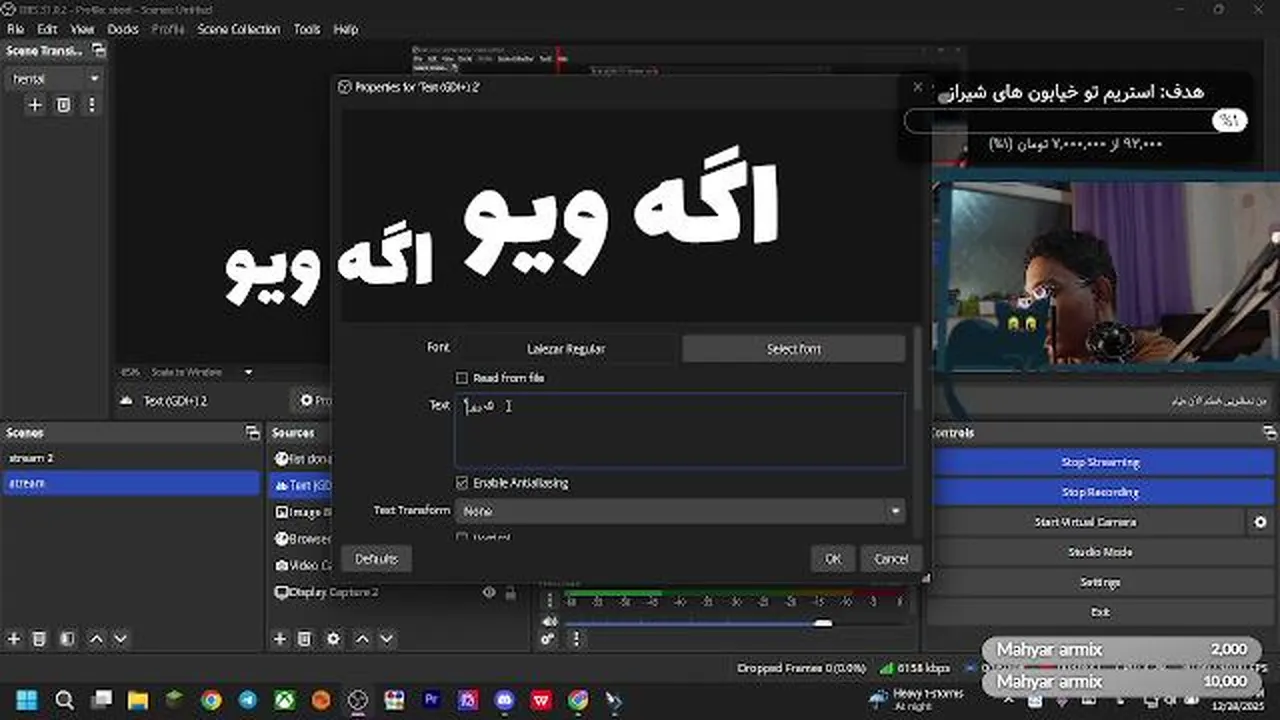Move scene down with Scenes down arrow
Screen dimensions: 1280x720
point(120,638)
